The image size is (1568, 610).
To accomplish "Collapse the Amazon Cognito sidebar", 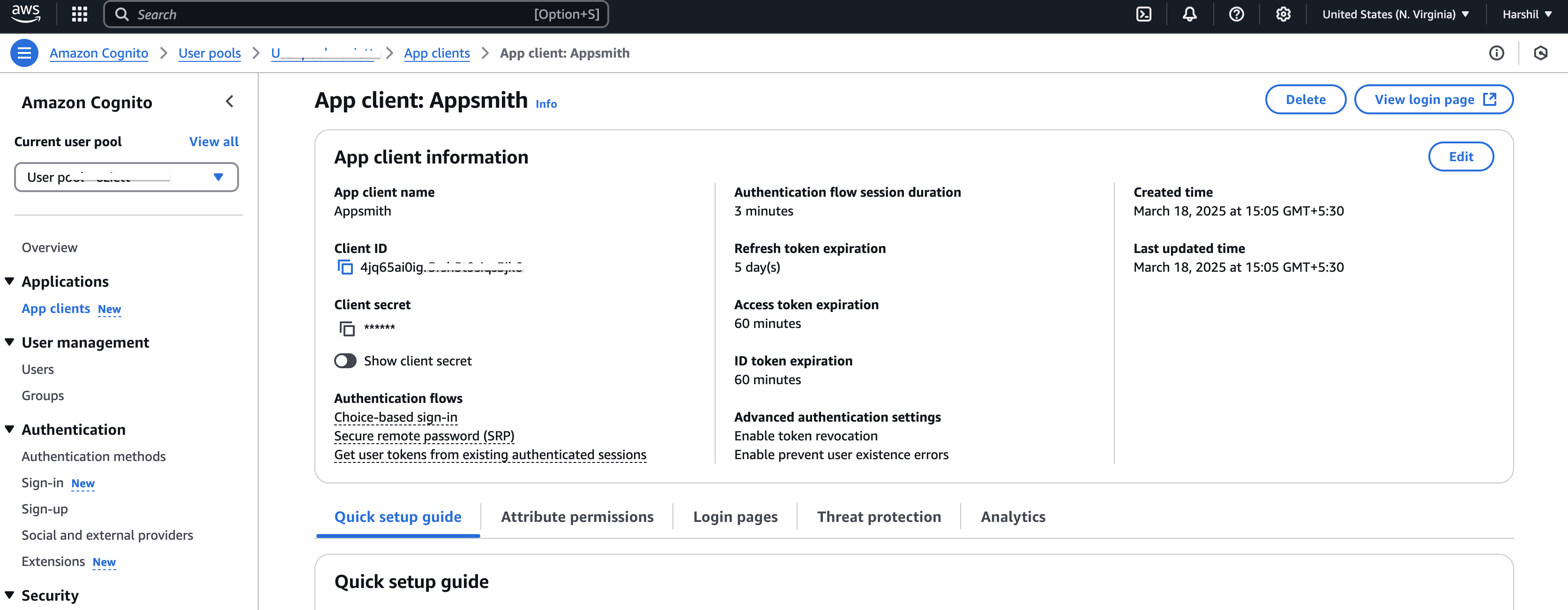I will coord(230,102).
